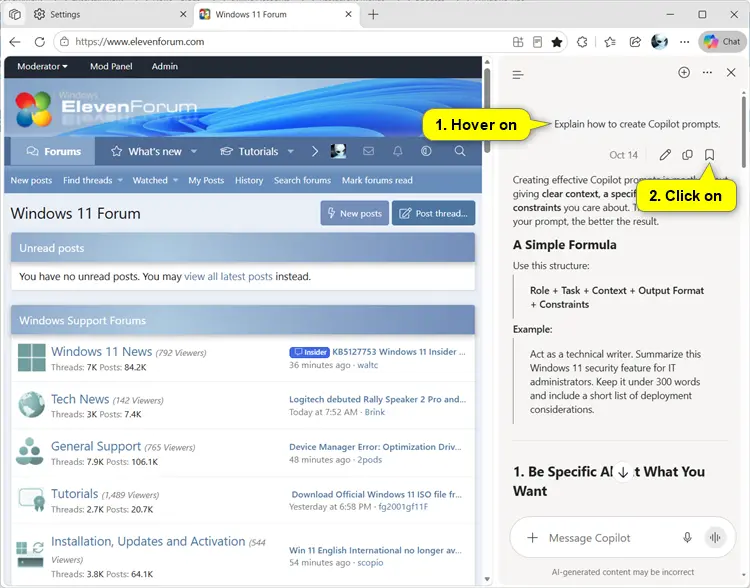Toggle the Copilot Chat button
This screenshot has width=750, height=588.
pyautogui.click(x=722, y=42)
